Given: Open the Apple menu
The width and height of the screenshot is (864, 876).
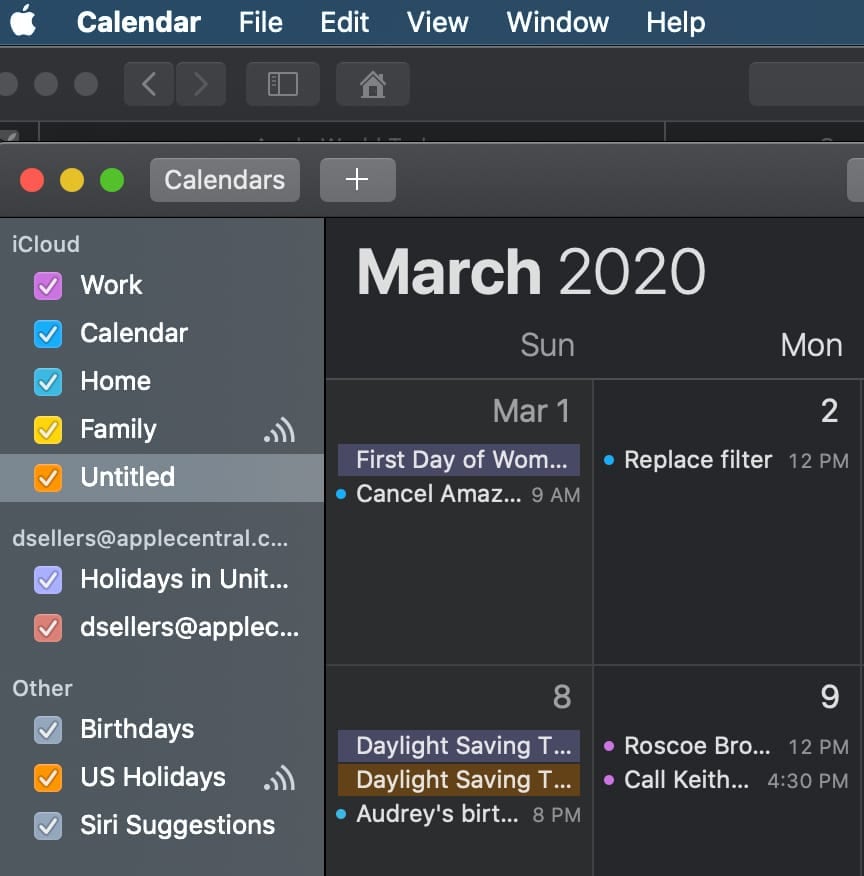Looking at the screenshot, I should 23,21.
